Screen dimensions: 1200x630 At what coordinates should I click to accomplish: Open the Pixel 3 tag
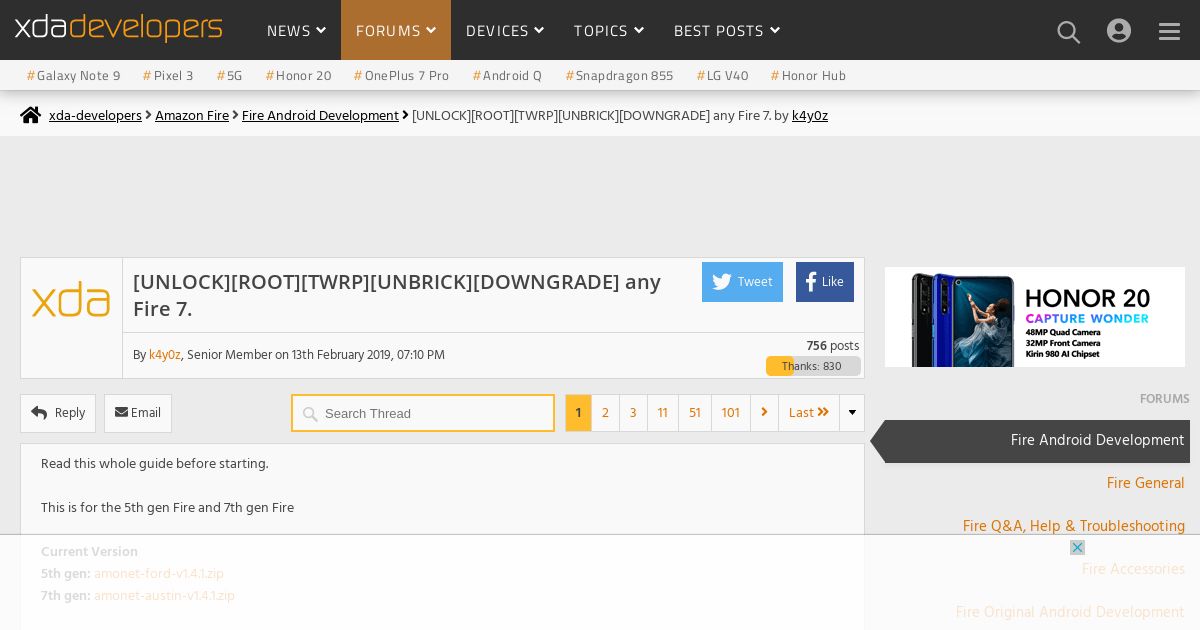pyautogui.click(x=168, y=76)
